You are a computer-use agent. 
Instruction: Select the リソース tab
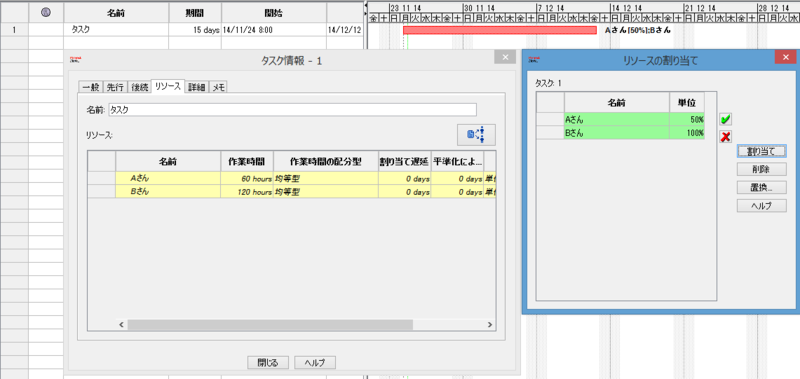(168, 87)
